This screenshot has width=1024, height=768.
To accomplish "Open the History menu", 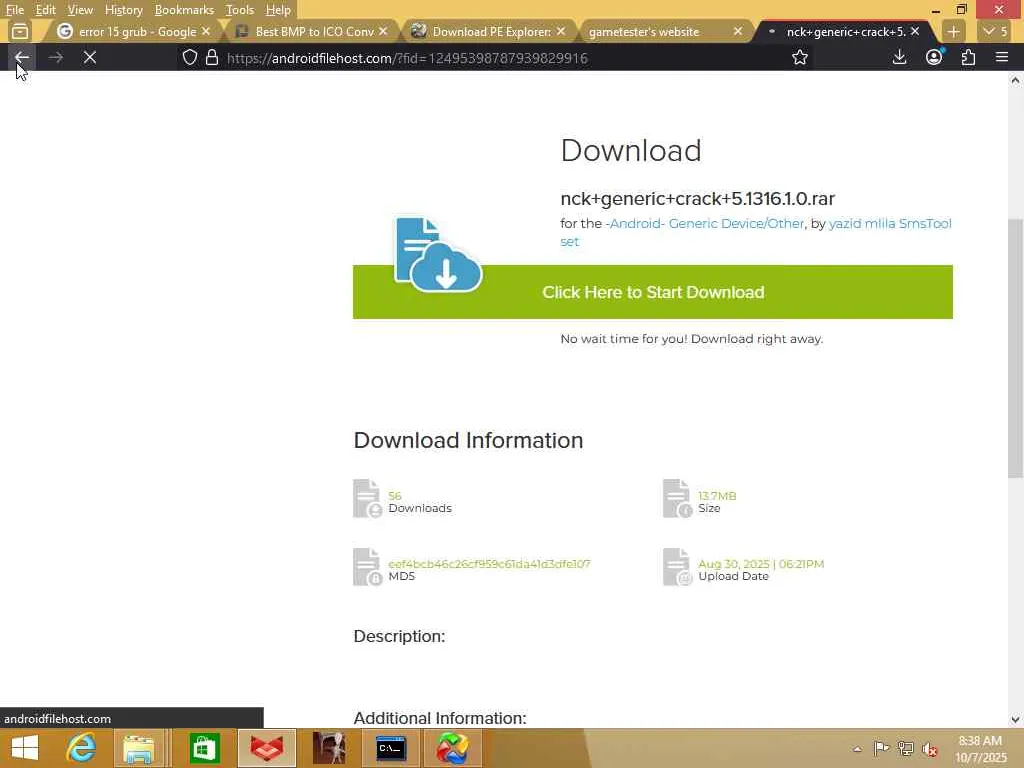I will pyautogui.click(x=123, y=10).
